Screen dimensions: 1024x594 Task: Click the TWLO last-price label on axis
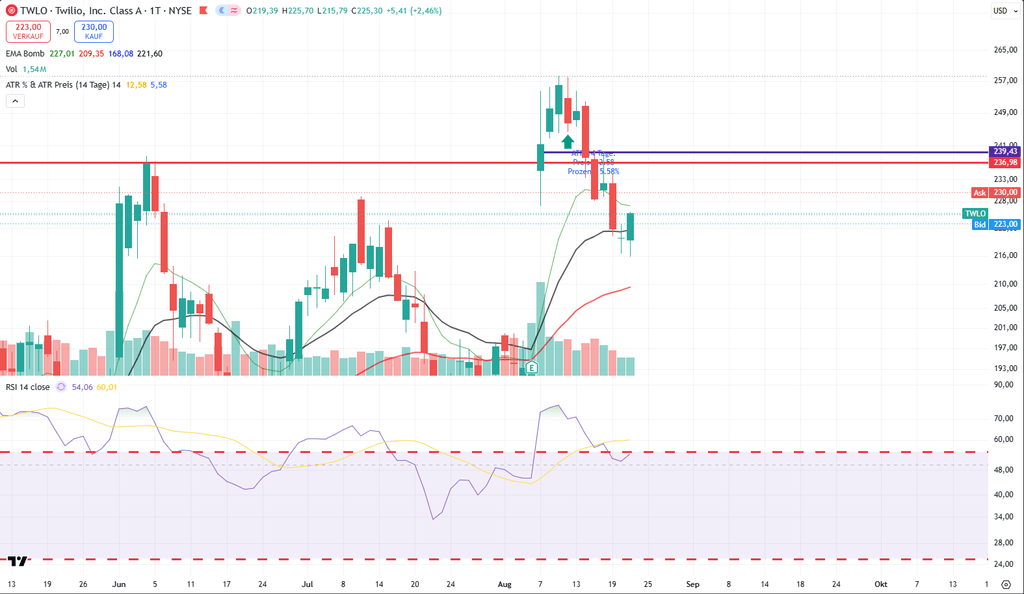point(975,213)
